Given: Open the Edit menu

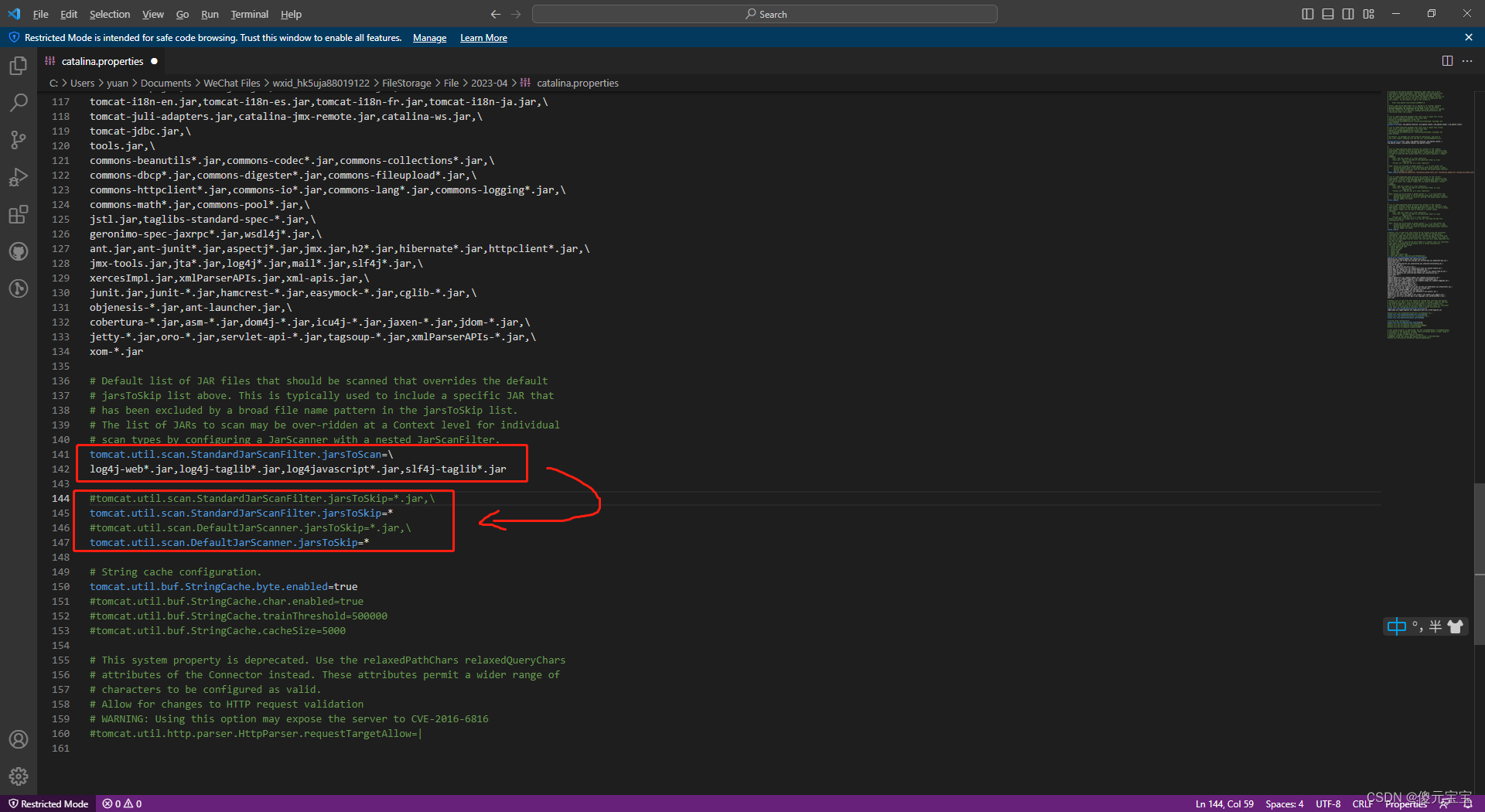Looking at the screenshot, I should (69, 14).
